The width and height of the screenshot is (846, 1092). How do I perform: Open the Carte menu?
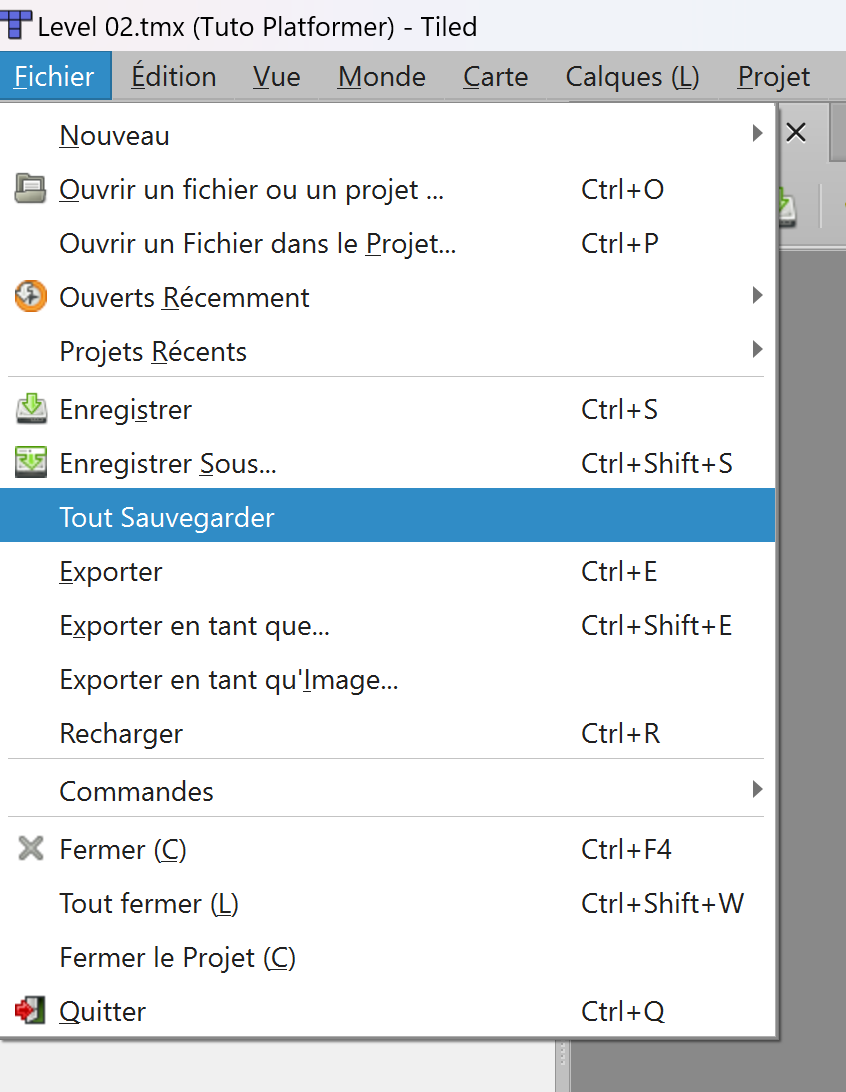[495, 77]
